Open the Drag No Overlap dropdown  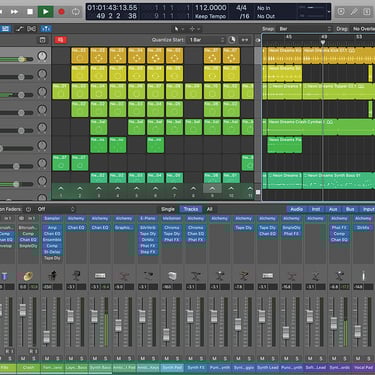(x=363, y=29)
